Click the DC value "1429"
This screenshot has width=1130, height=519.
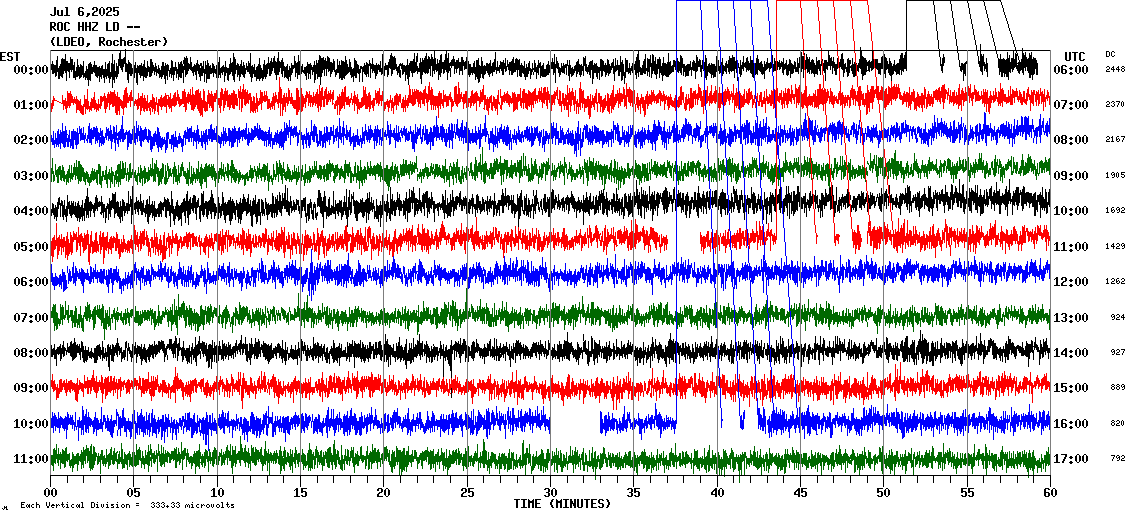point(1115,246)
